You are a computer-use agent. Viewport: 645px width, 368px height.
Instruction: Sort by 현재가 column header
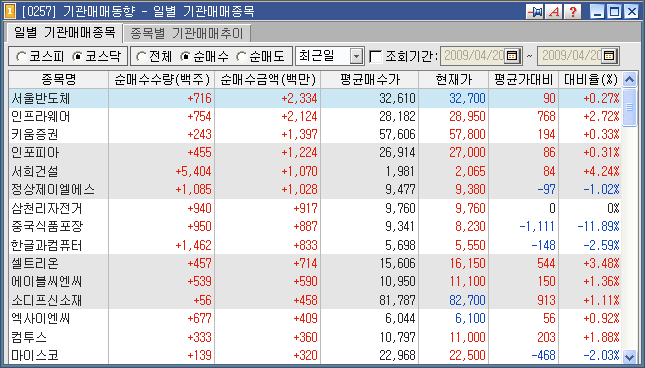coord(454,79)
